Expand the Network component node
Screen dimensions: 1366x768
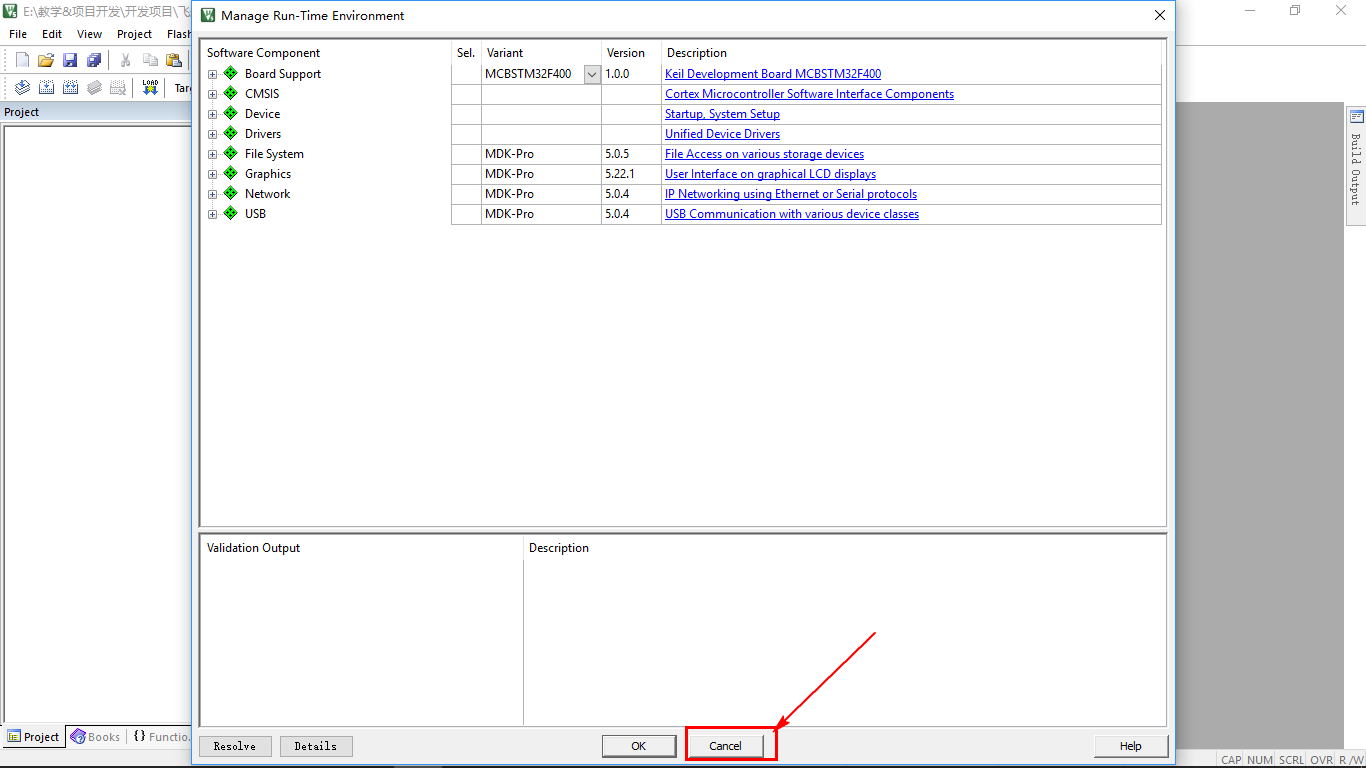[x=212, y=194]
